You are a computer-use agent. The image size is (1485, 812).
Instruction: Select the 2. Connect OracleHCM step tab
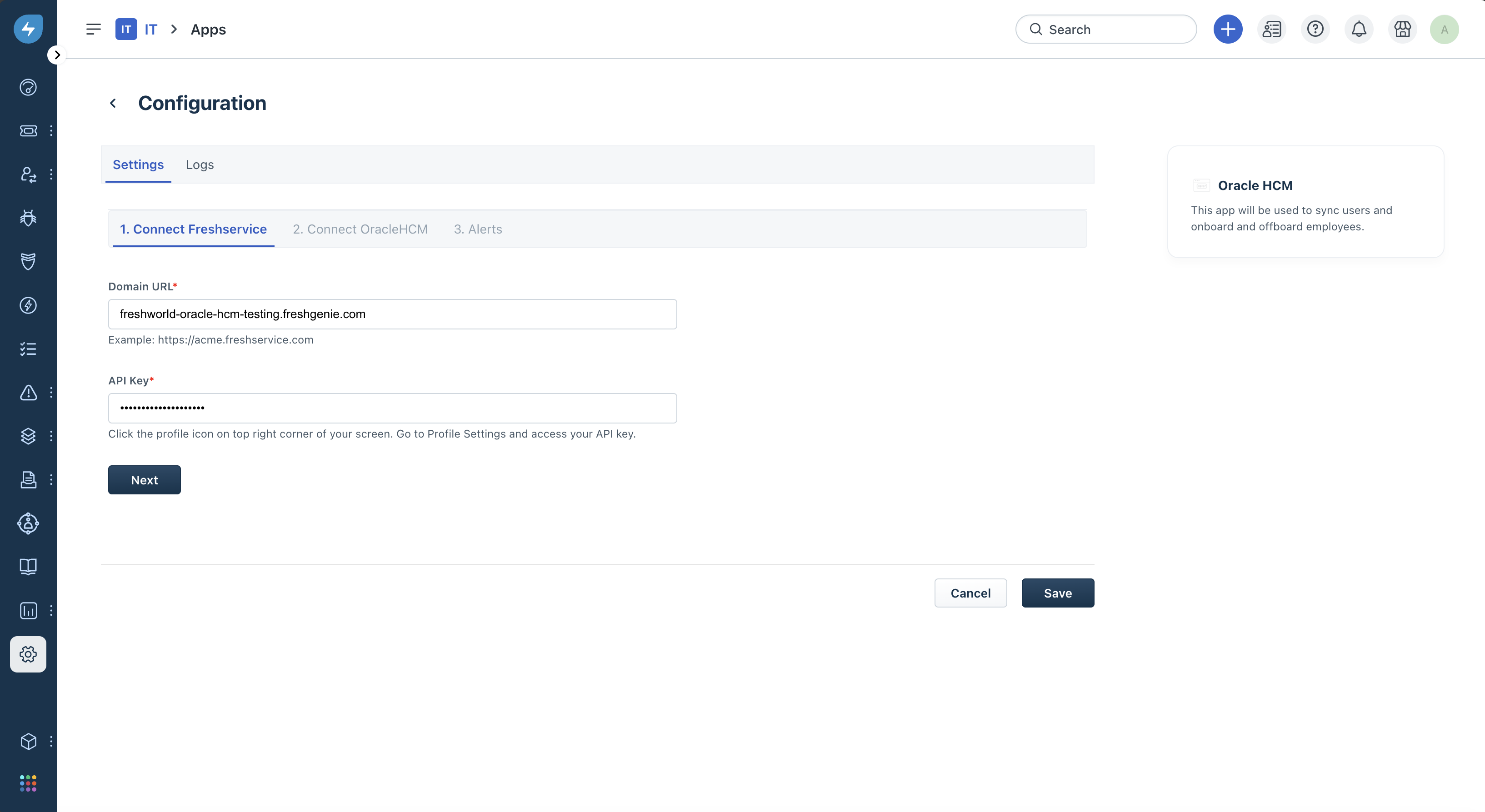pos(360,229)
